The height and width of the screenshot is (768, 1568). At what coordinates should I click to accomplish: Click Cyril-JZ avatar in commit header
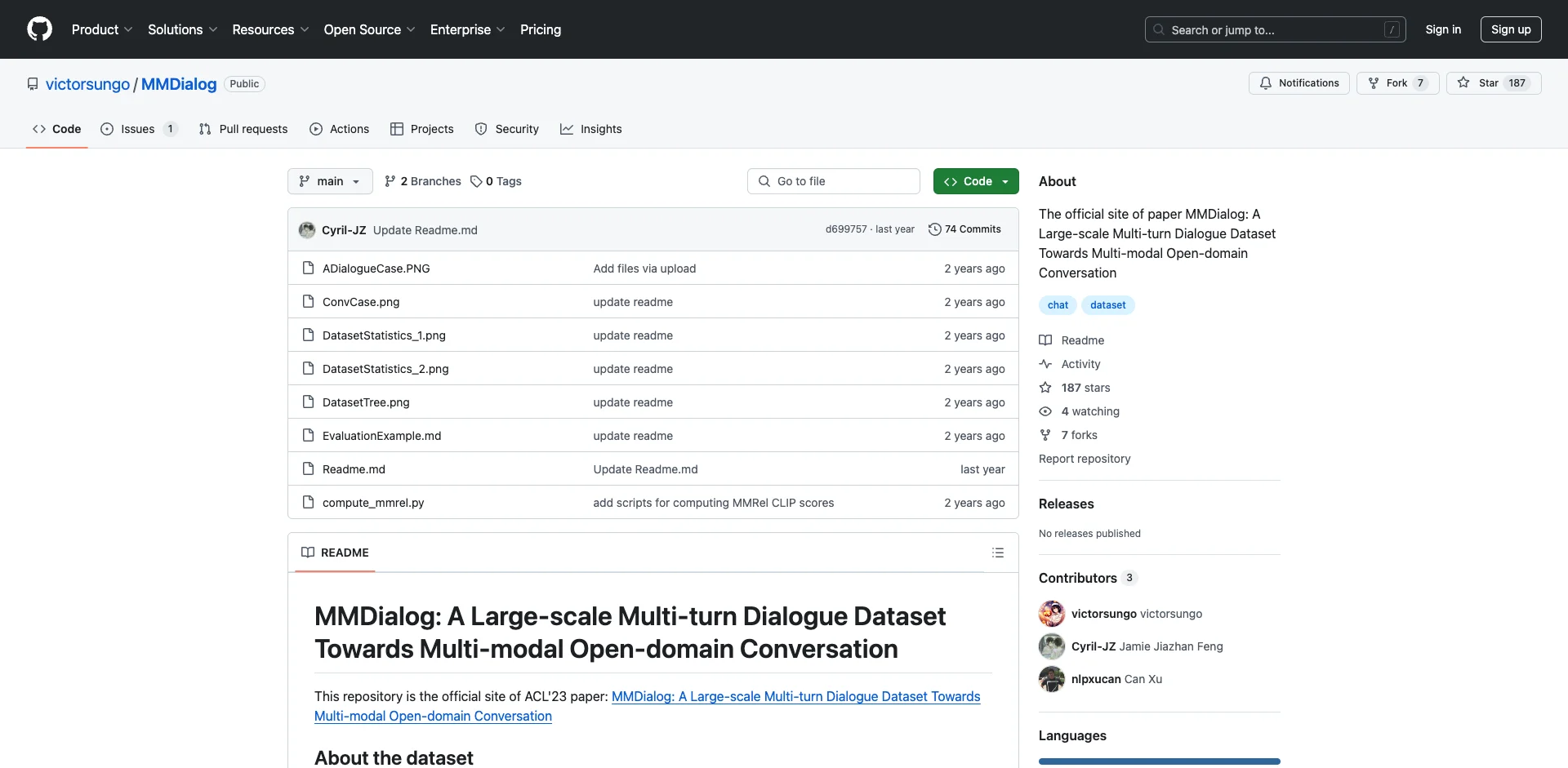click(x=307, y=230)
